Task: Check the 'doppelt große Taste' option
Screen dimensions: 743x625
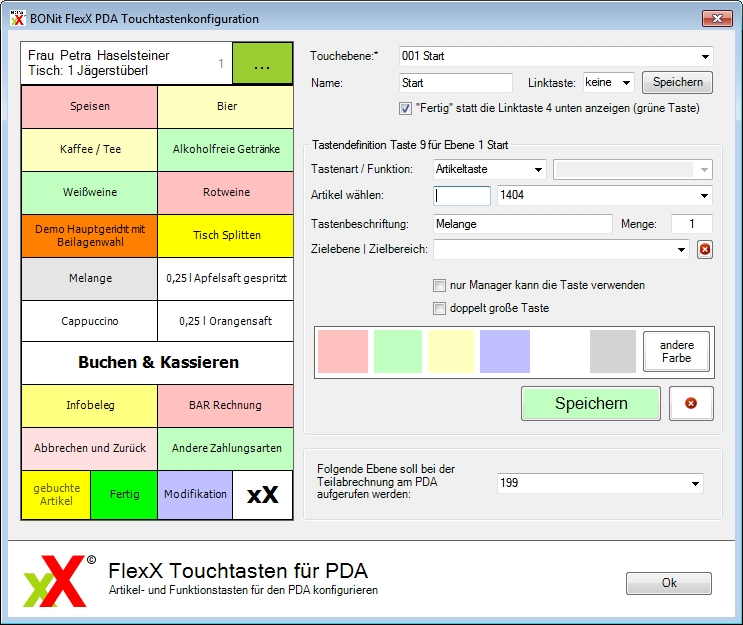Action: point(439,308)
